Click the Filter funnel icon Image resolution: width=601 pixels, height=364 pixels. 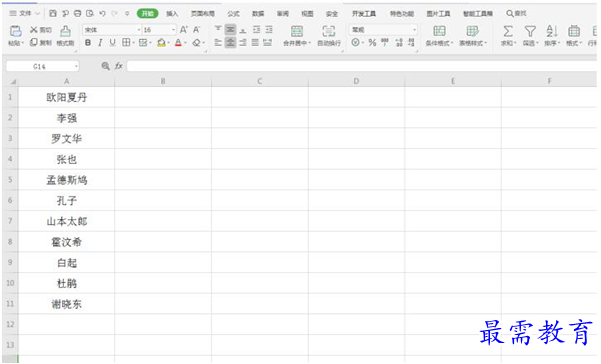point(530,31)
